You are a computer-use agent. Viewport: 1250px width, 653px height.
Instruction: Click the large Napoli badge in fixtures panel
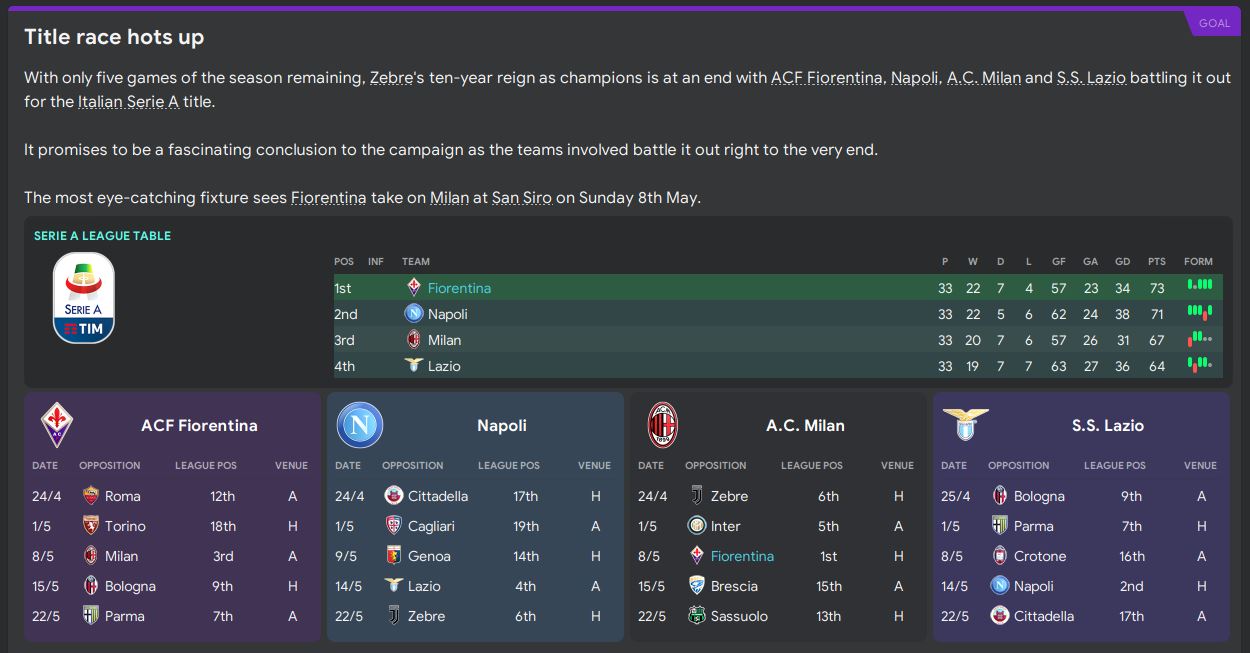tap(359, 425)
